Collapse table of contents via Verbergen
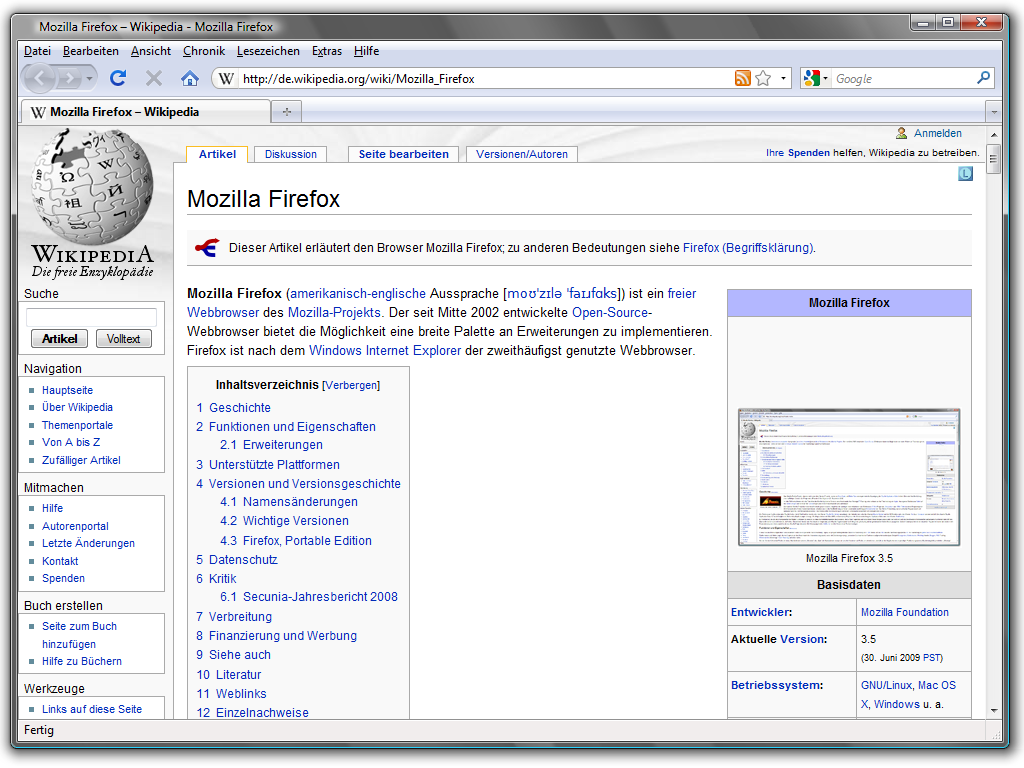Viewport: 1024px width, 768px height. click(351, 385)
